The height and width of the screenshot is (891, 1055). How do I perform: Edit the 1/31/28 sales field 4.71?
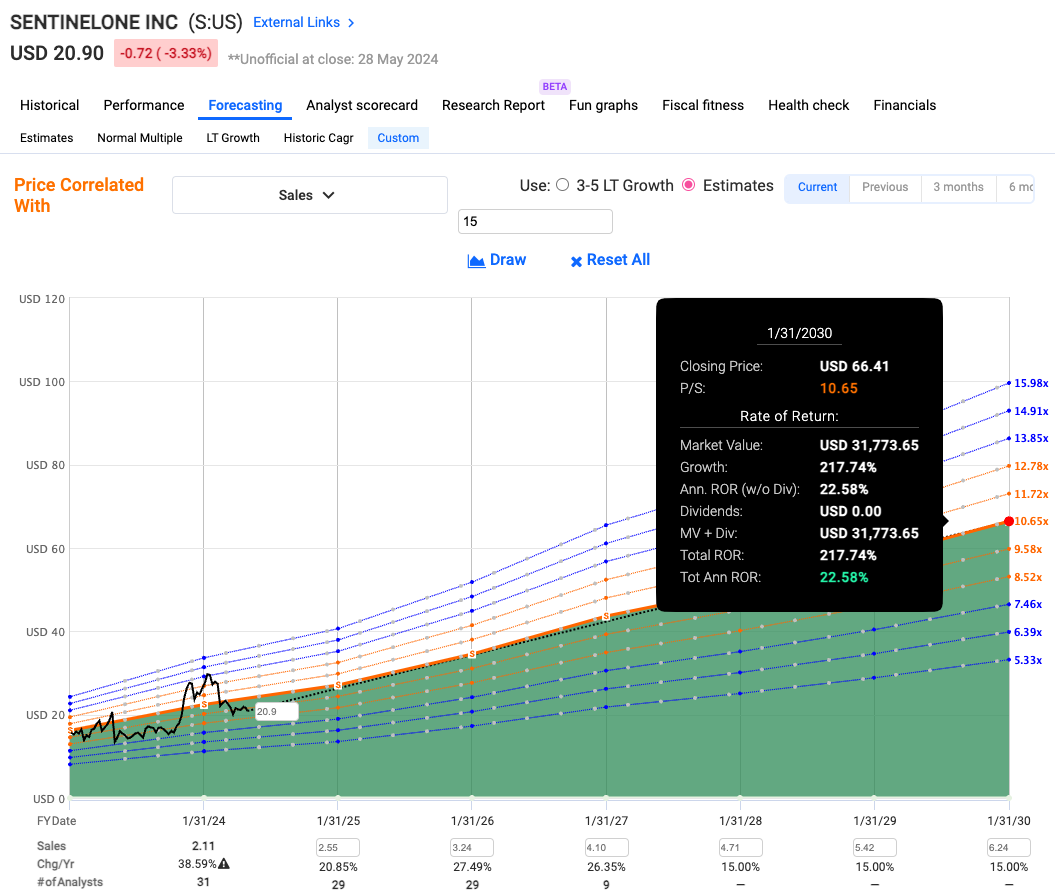pos(740,848)
